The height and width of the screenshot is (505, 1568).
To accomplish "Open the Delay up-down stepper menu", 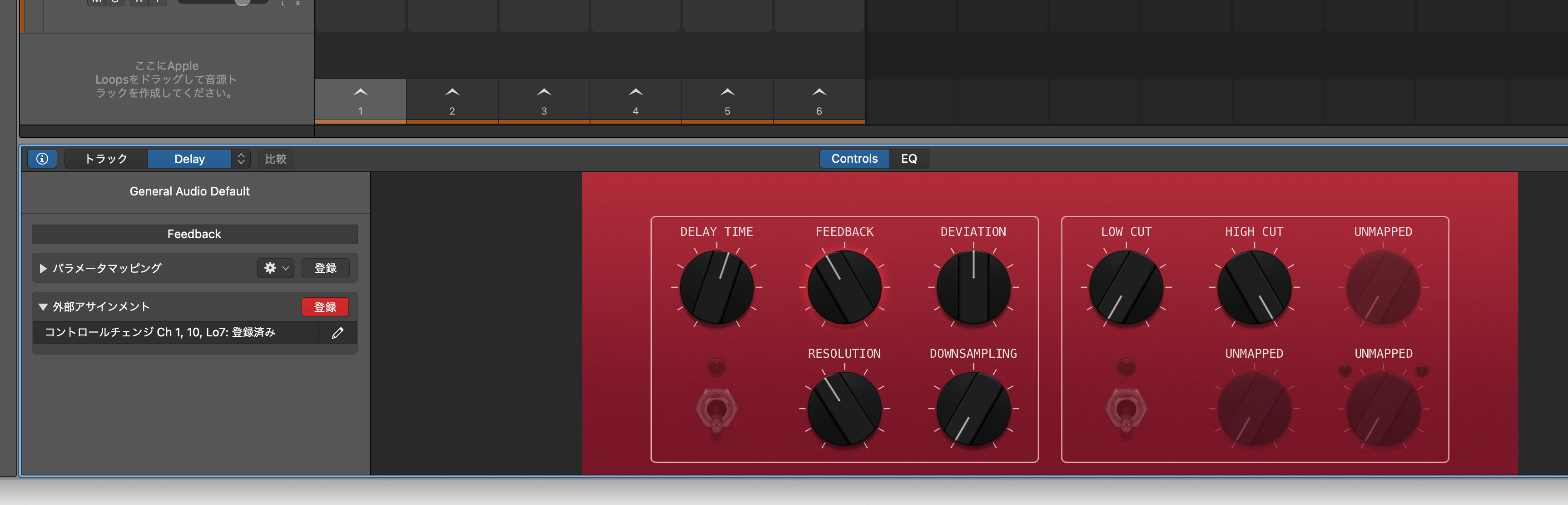I will [x=241, y=158].
